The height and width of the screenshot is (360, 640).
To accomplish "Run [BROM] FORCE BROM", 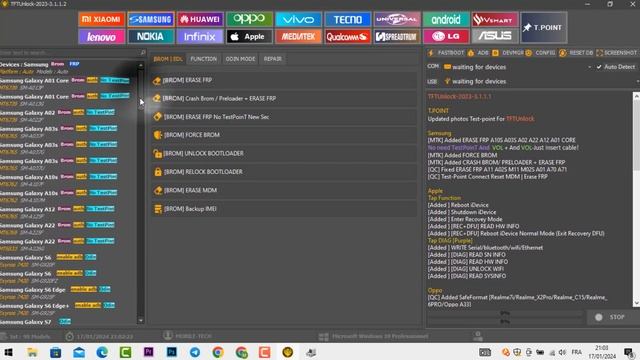I will [x=284, y=135].
